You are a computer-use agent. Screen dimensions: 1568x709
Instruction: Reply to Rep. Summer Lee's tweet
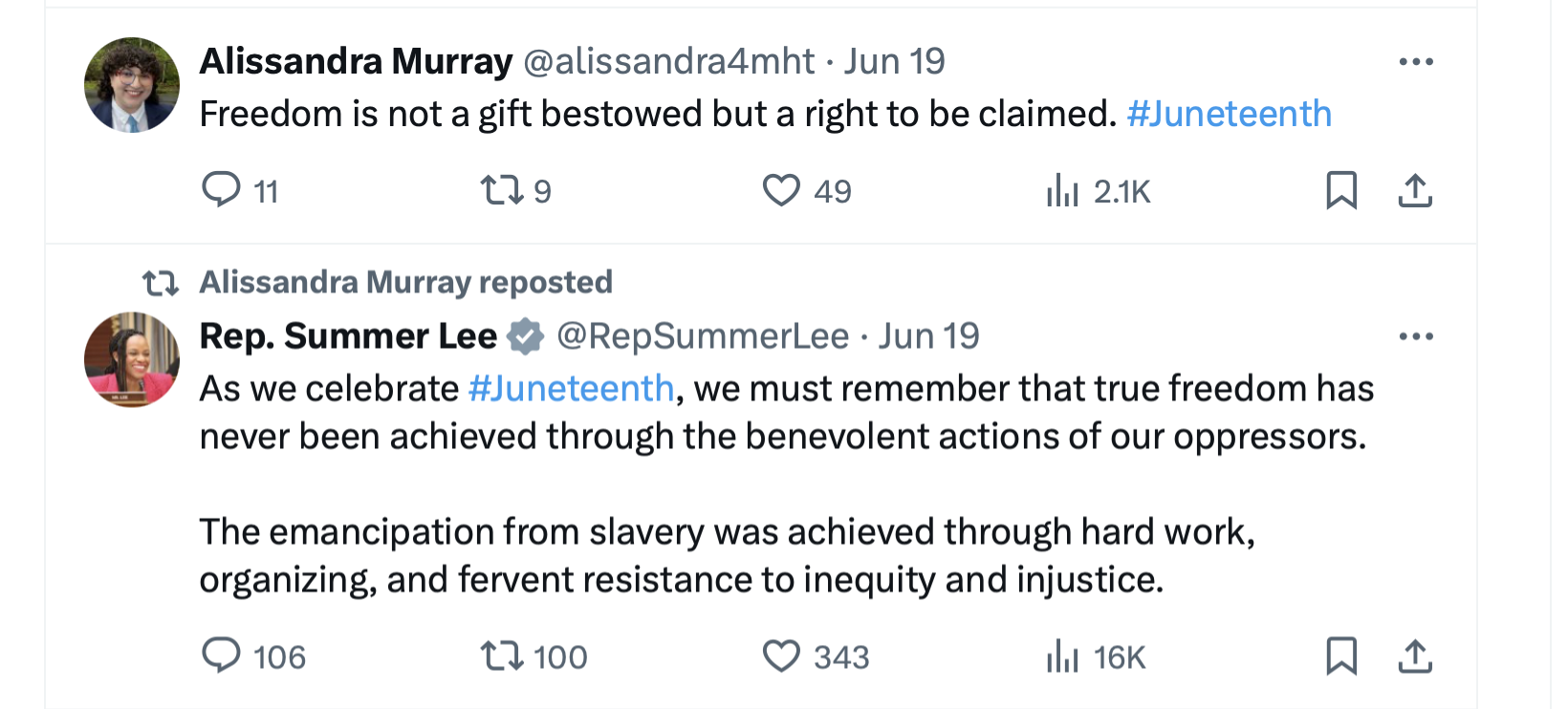221,655
